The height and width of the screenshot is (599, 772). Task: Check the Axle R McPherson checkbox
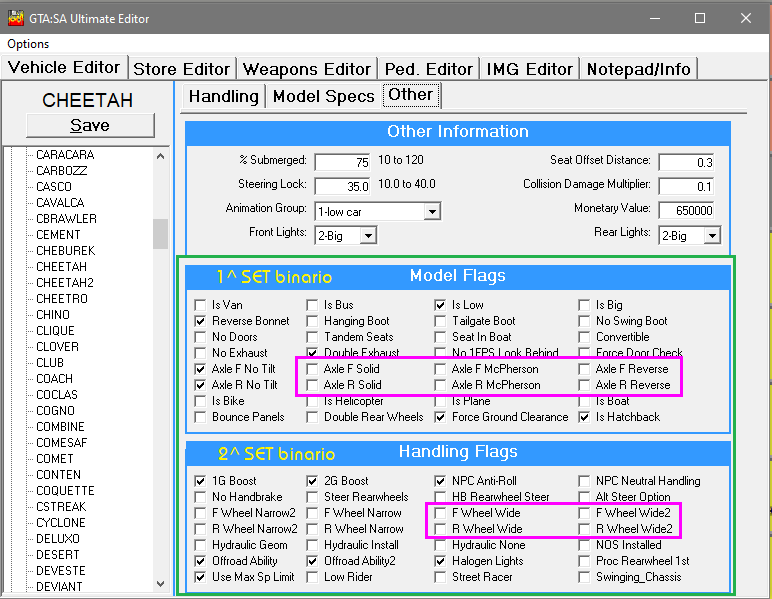[x=440, y=385]
